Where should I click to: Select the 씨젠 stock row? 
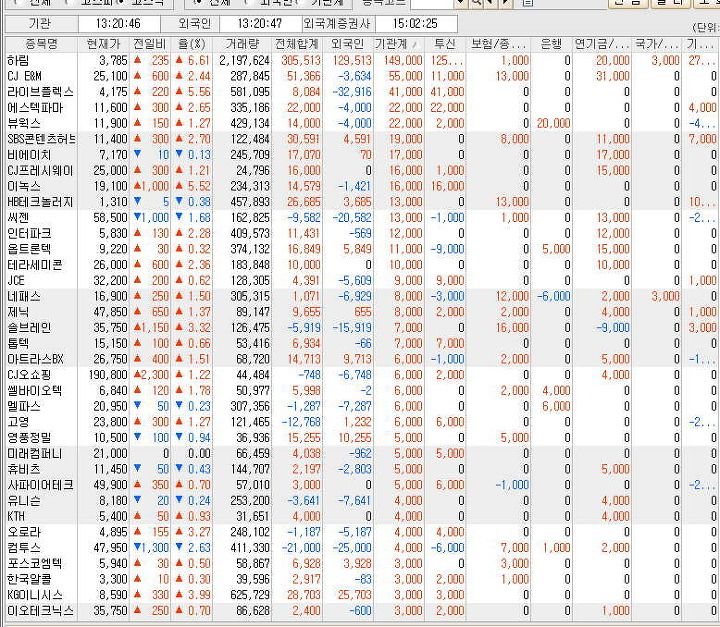click(x=363, y=217)
